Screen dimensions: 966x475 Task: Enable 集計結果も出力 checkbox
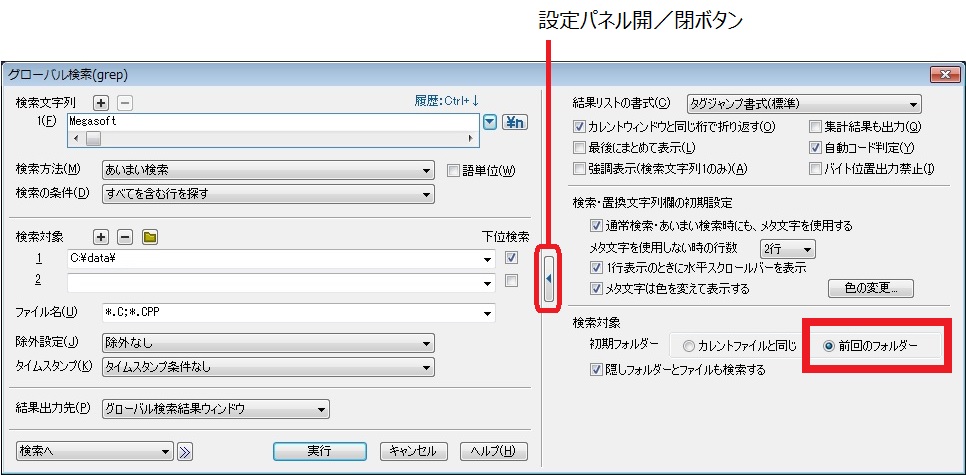(x=815, y=127)
